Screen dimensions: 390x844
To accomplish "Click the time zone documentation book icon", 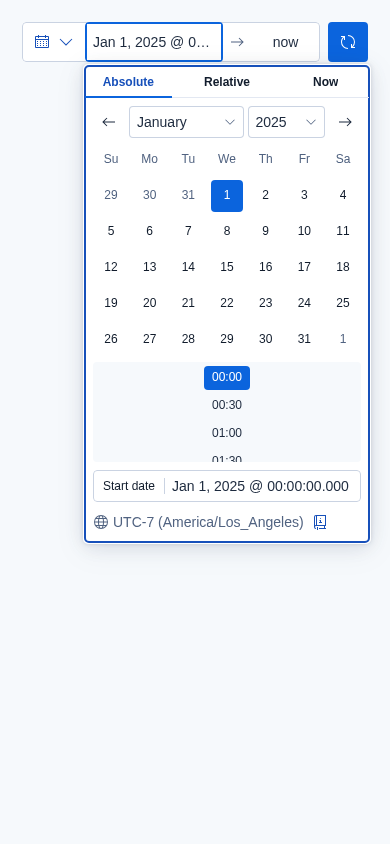I will click(x=320, y=522).
